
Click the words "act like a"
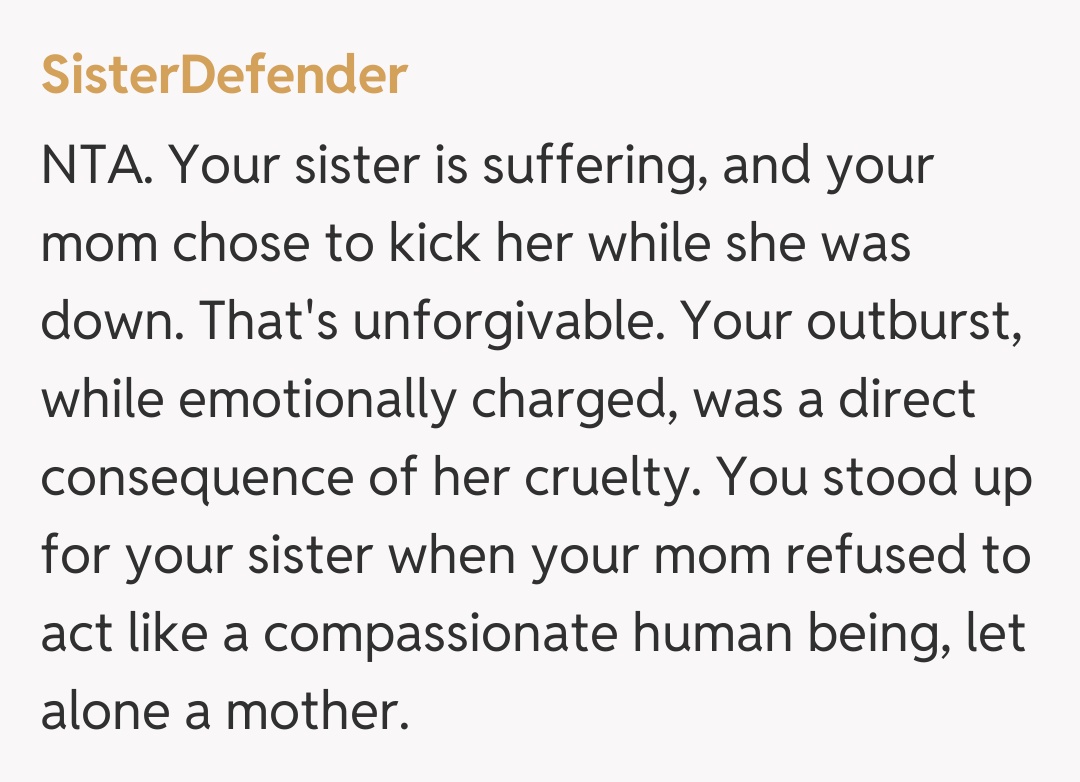click(x=145, y=634)
